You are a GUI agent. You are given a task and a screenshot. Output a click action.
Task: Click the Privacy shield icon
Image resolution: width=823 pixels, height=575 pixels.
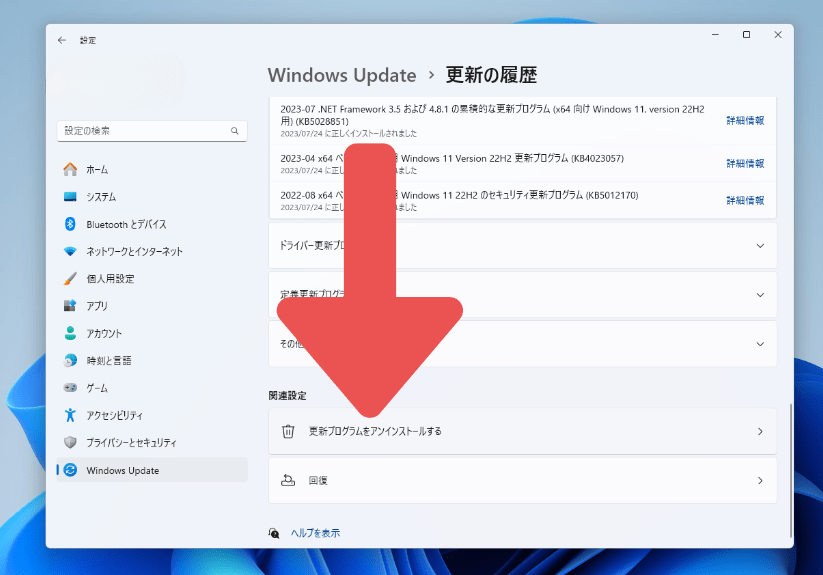click(x=70, y=442)
